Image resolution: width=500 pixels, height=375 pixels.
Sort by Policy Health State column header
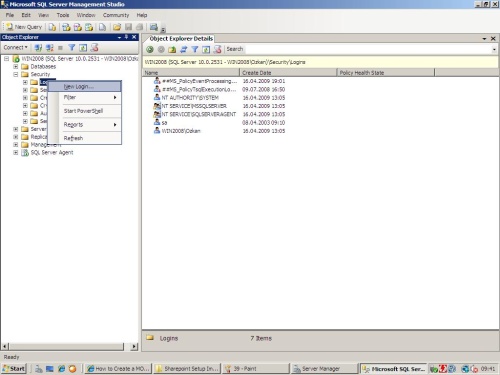386,73
